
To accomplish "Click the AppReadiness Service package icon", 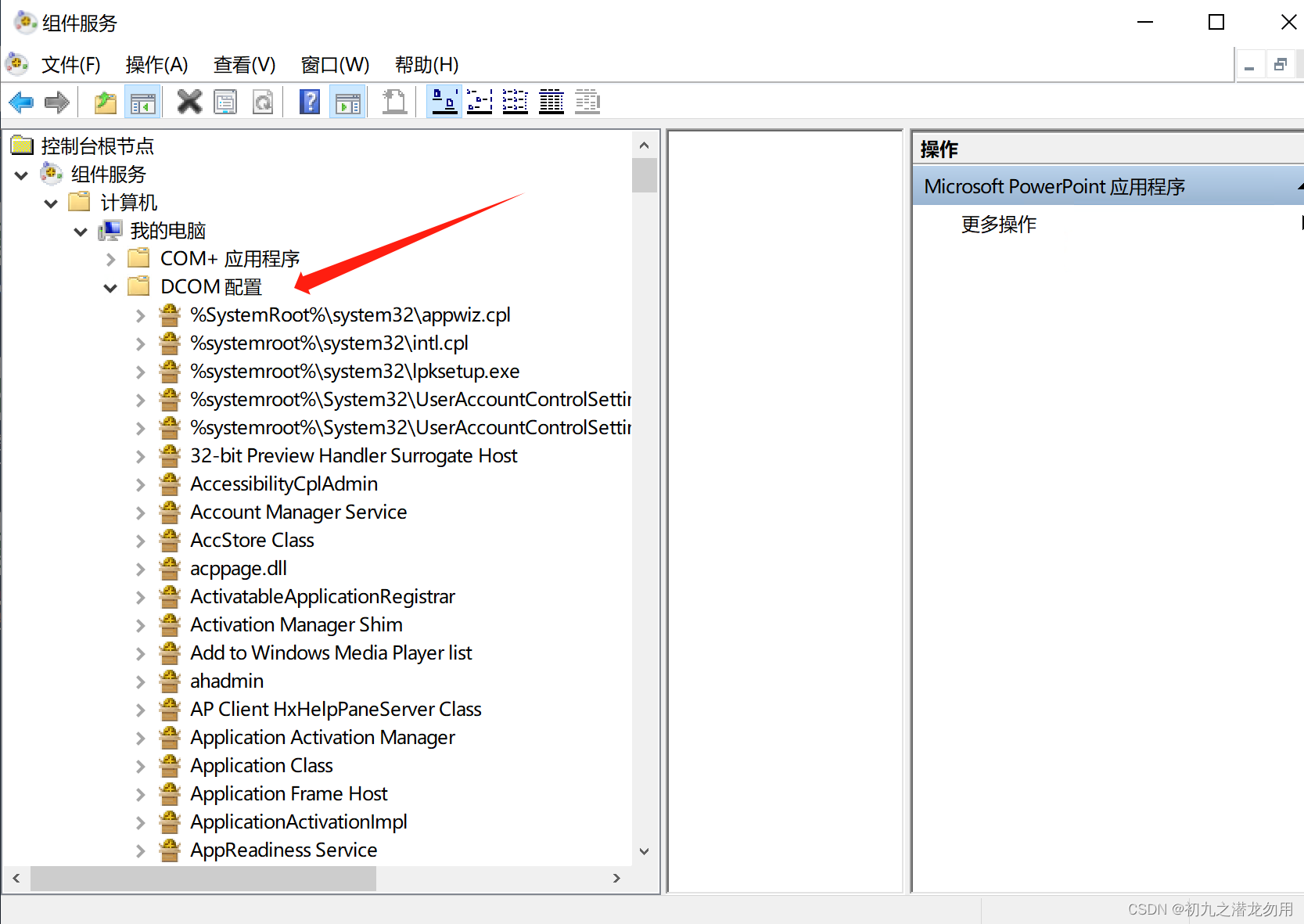I will click(x=170, y=850).
